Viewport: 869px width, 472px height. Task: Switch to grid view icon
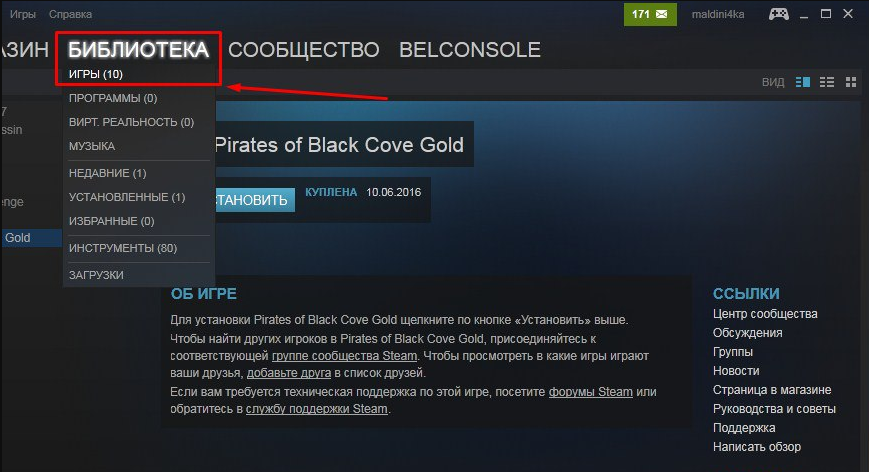coord(851,82)
